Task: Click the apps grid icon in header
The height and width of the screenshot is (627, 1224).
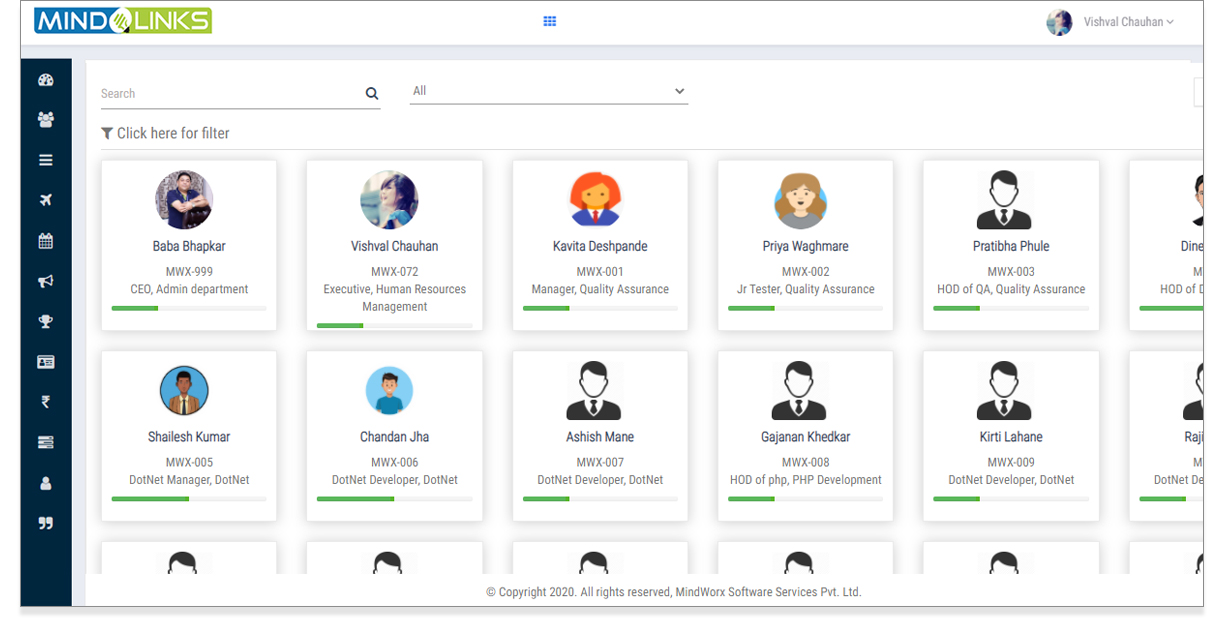Action: (x=549, y=21)
